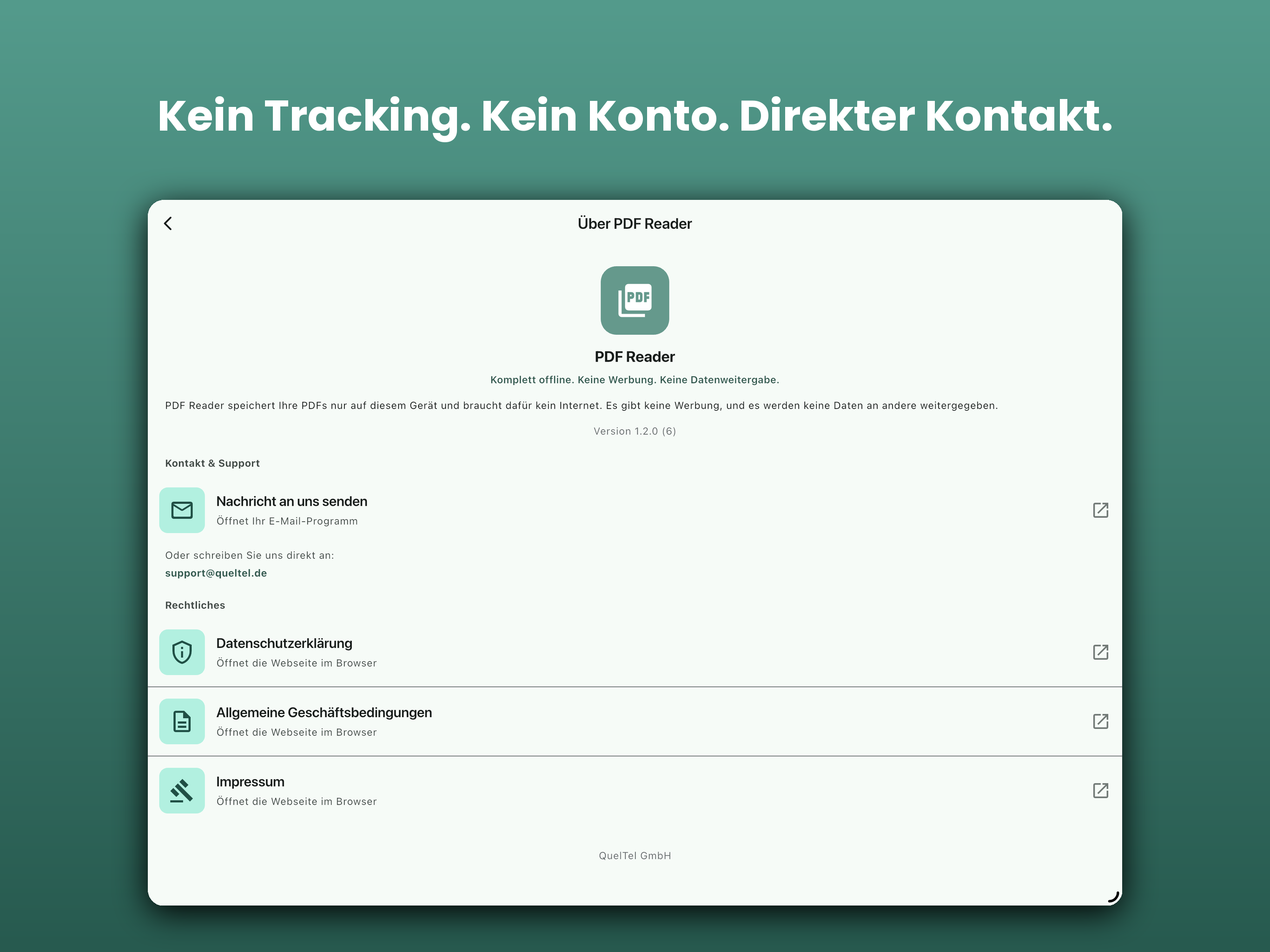Open the Datenschutzerklärung entry
1270x952 pixels.
[x=635, y=652]
